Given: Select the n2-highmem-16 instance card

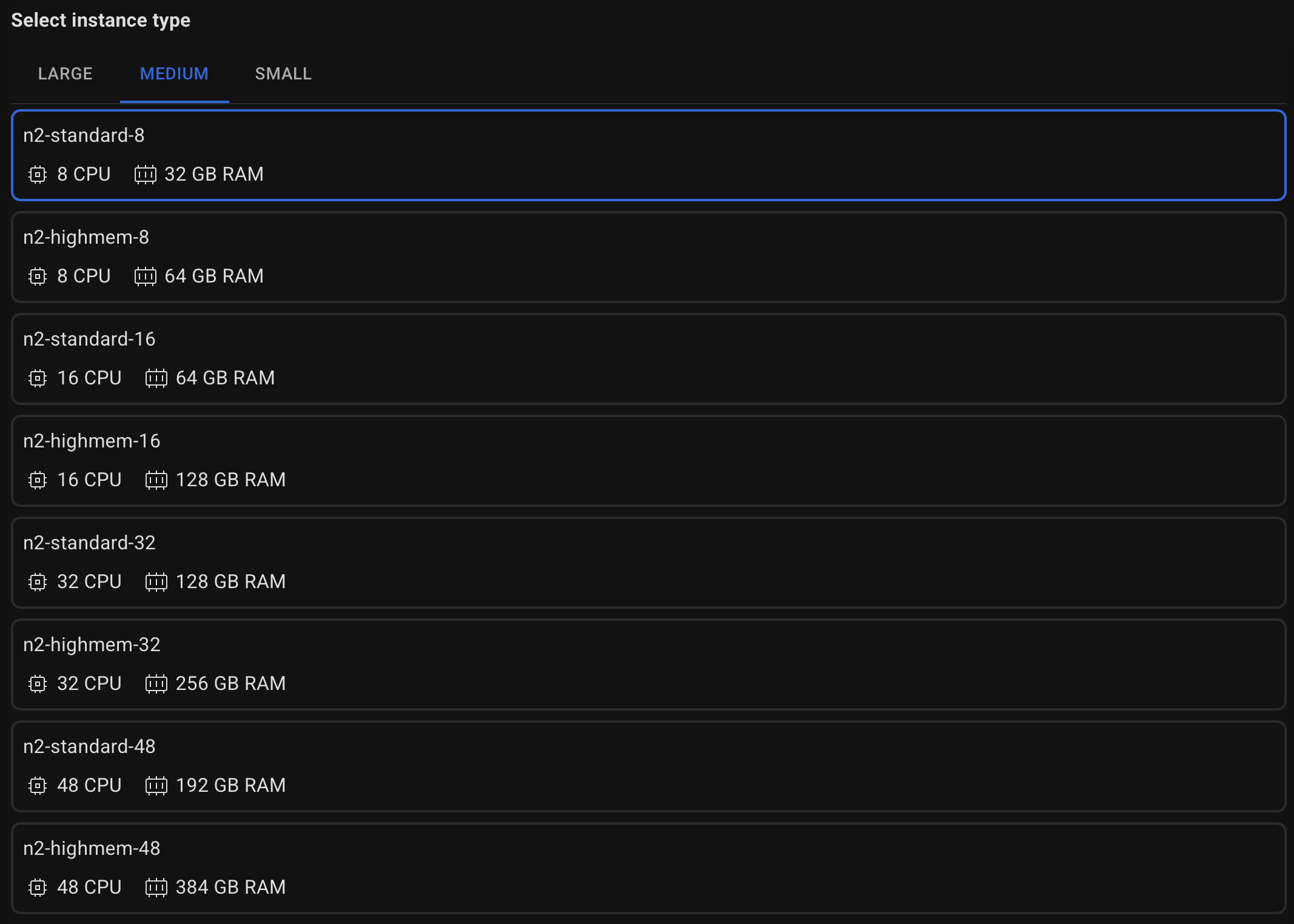Looking at the screenshot, I should pos(648,461).
